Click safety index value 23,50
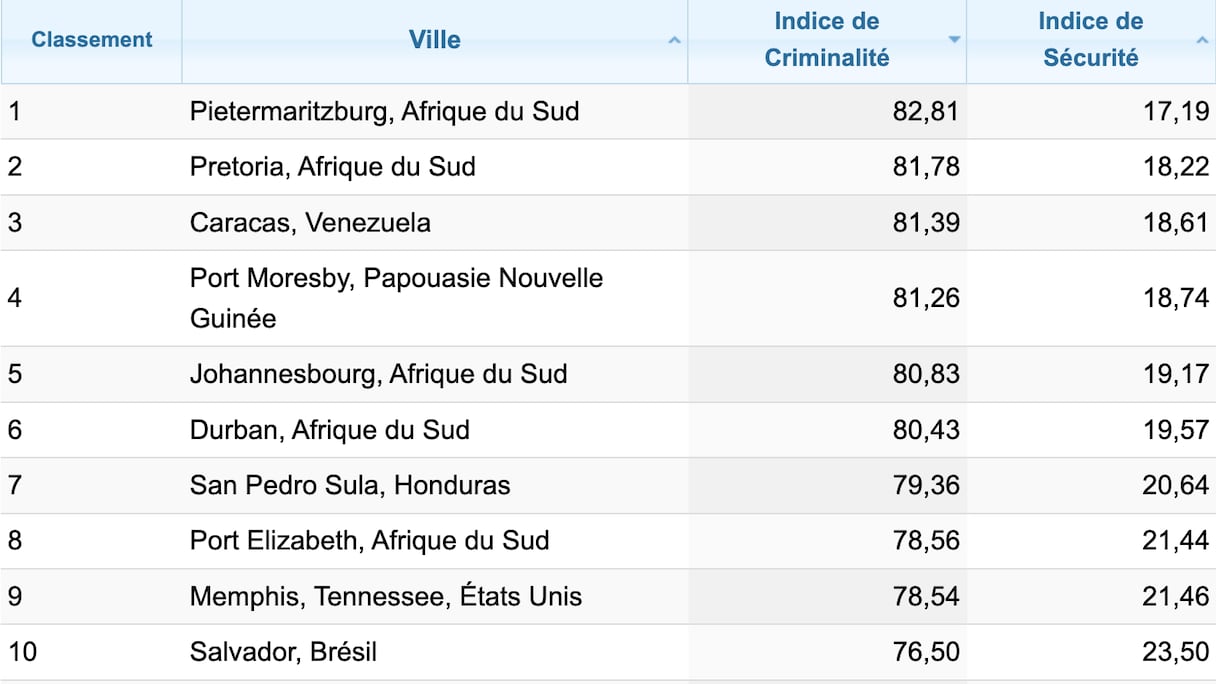This screenshot has width=1216, height=684. [x=1175, y=653]
